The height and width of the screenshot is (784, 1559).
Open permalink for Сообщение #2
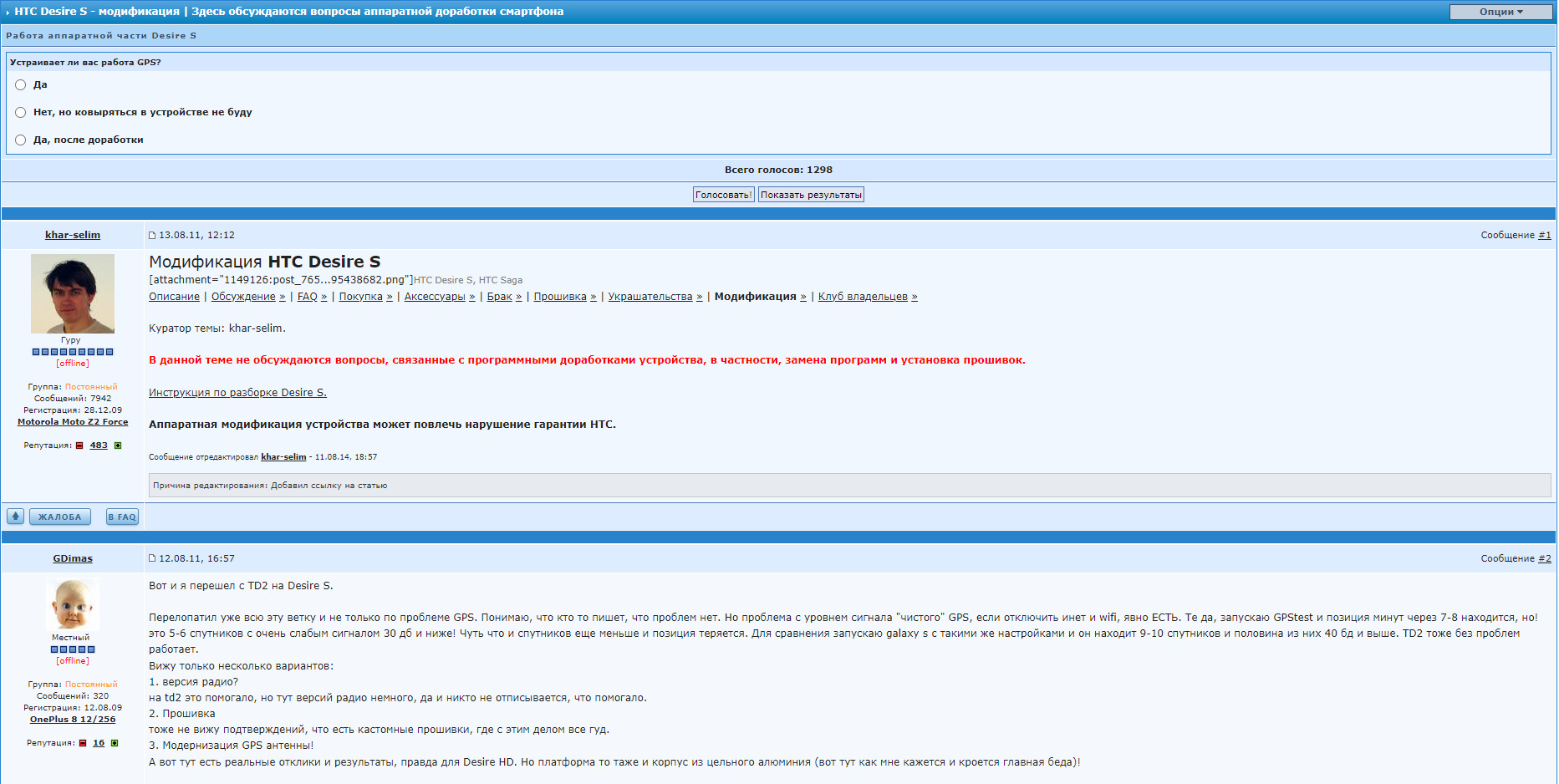tap(1545, 558)
